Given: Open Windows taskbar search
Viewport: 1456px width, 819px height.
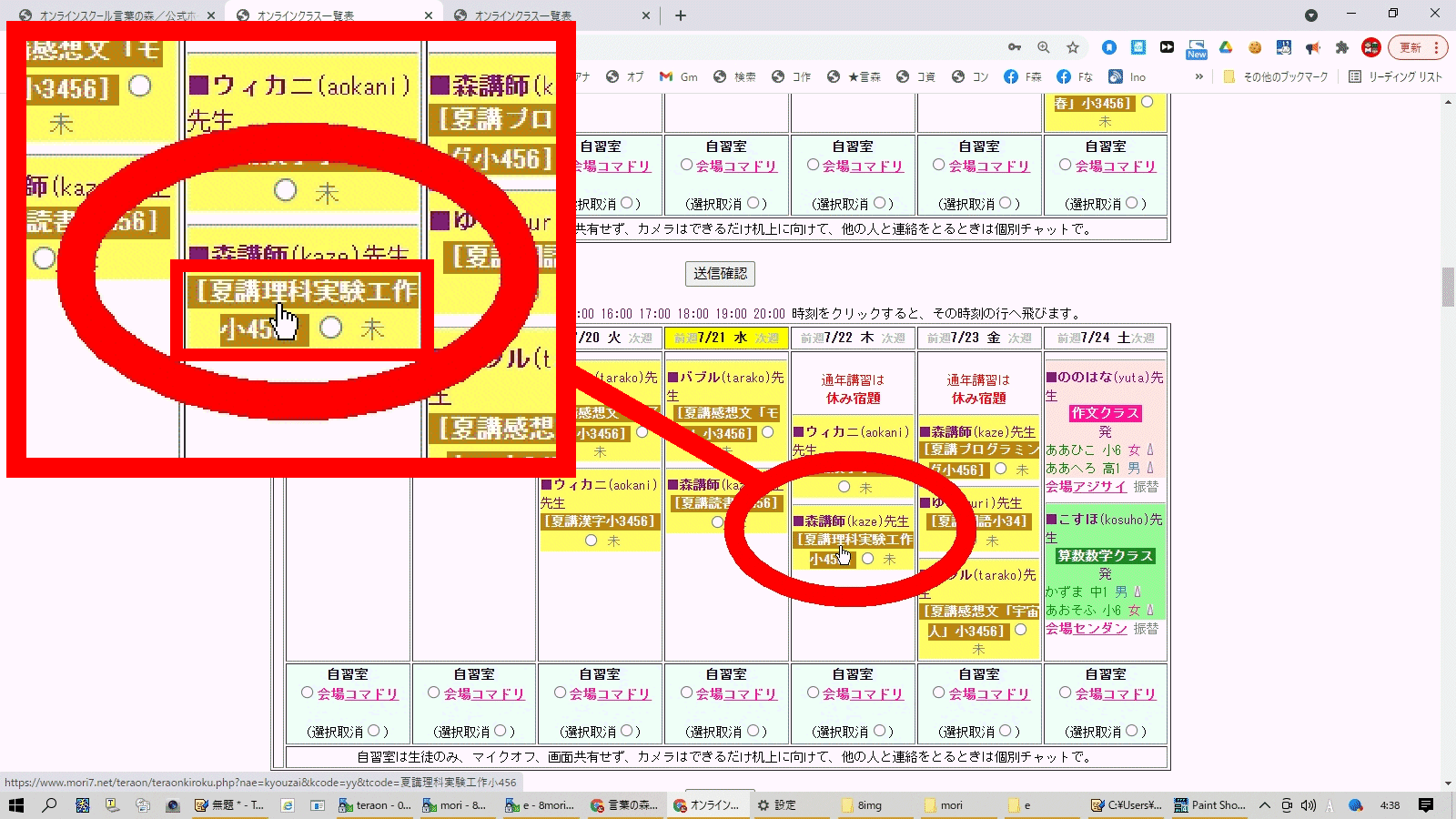Looking at the screenshot, I should [x=49, y=805].
